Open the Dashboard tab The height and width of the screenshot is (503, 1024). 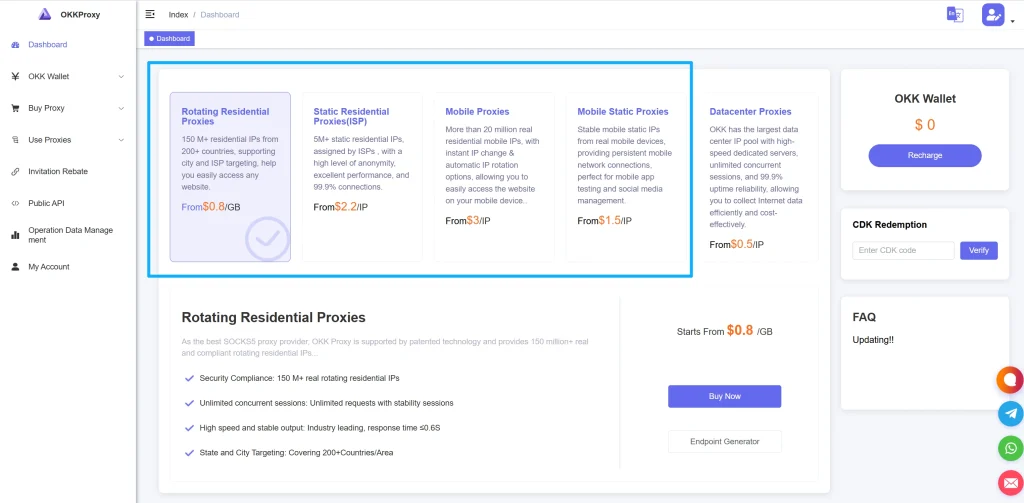click(169, 38)
